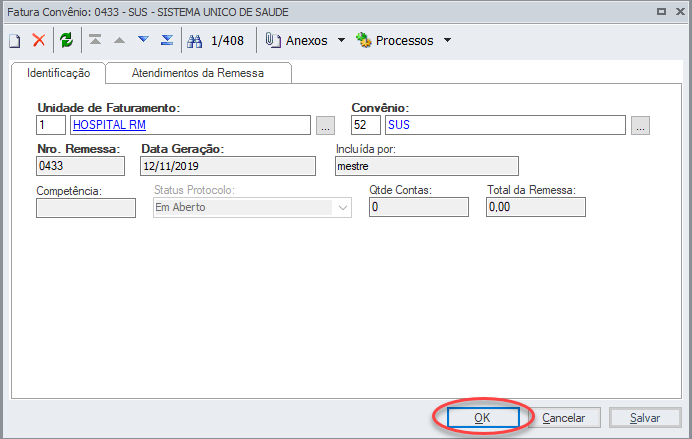Click the Anexos paperclip icon
The height and width of the screenshot is (439, 692).
coord(273,41)
